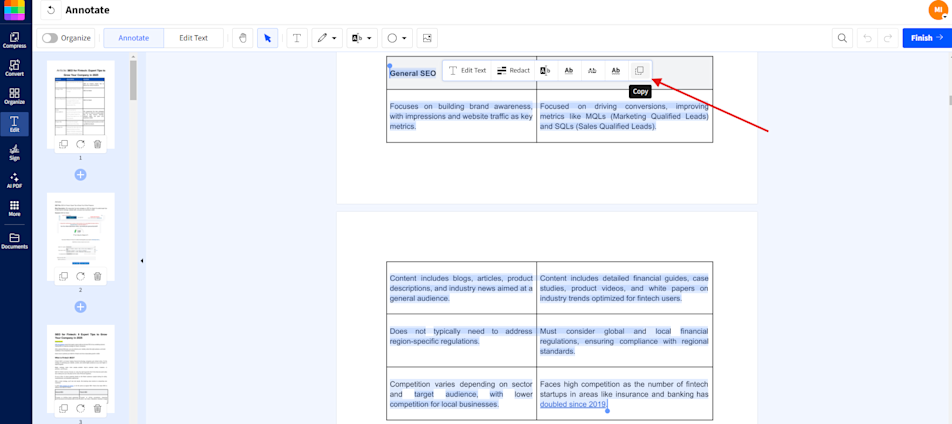
Task: Click the thumbnail panel scrollbar handle
Action: point(133,80)
